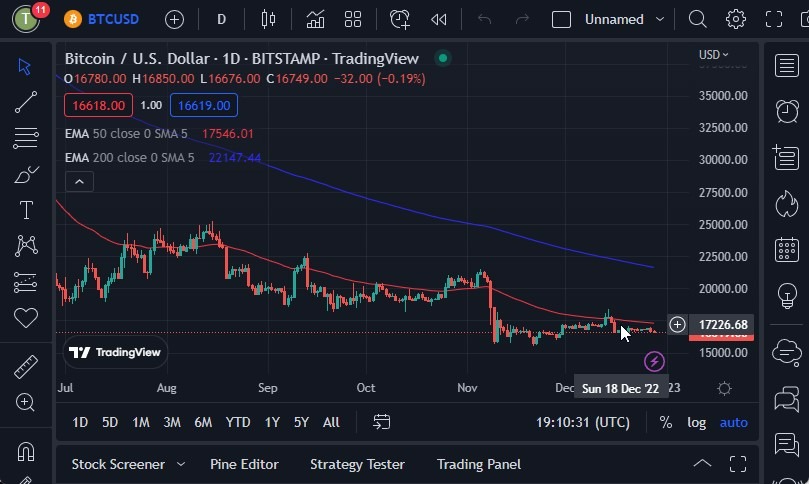The image size is (809, 484).
Task: Open the patterns tool
Action: click(26, 246)
